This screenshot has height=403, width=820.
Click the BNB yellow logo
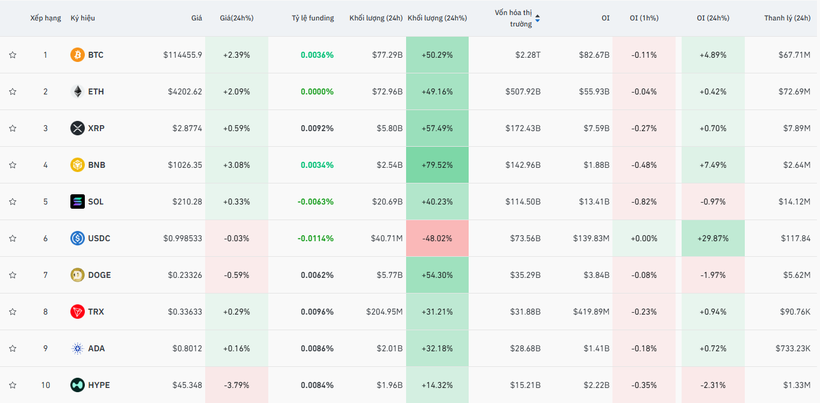pos(77,165)
